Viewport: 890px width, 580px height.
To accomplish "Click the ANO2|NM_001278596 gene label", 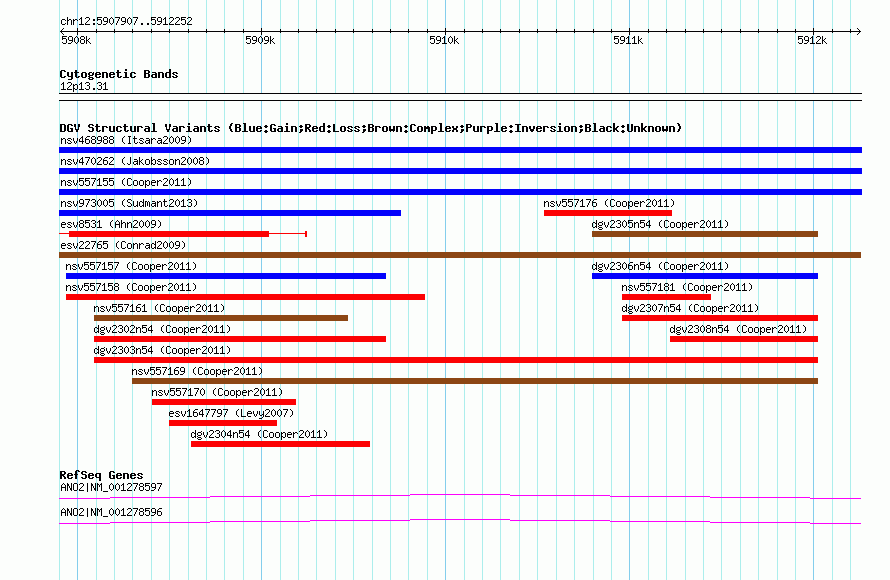I will [x=111, y=512].
